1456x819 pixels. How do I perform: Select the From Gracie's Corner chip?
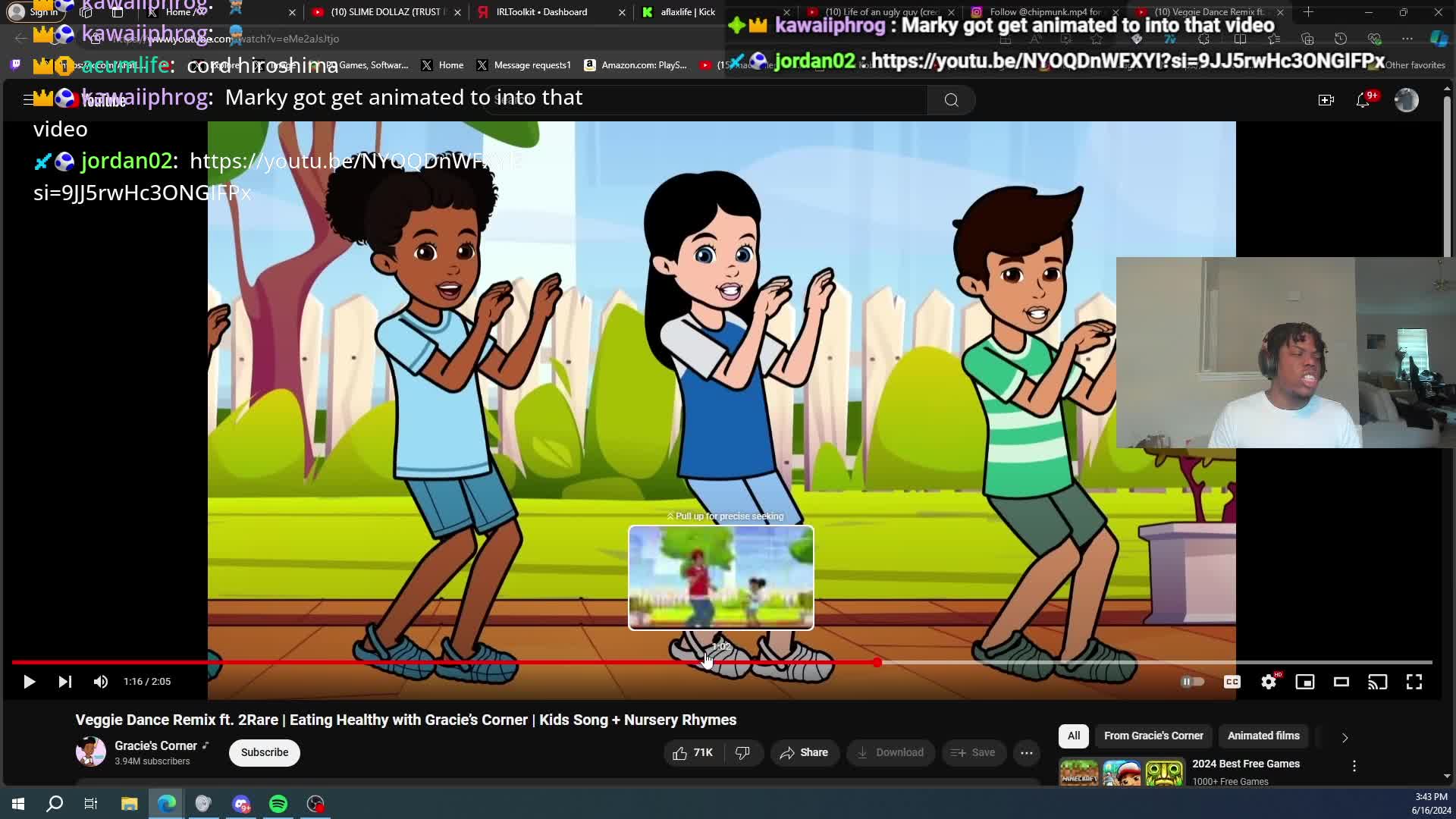pyautogui.click(x=1153, y=736)
